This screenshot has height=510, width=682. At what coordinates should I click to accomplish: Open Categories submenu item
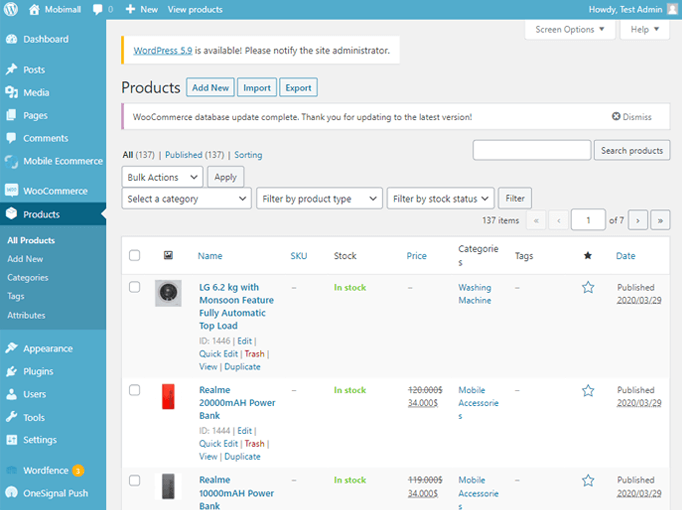click(28, 277)
